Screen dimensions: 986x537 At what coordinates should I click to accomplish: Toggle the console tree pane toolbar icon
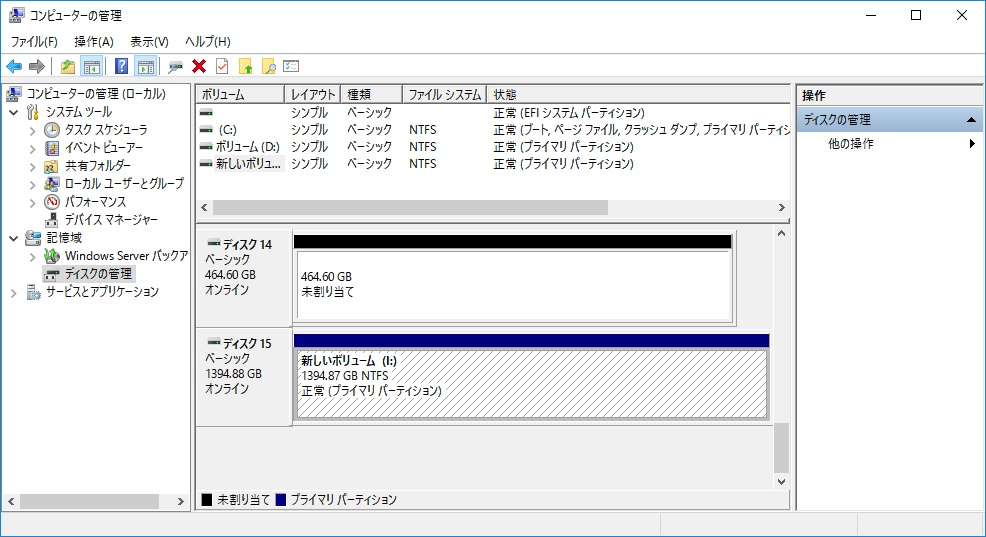[x=92, y=66]
